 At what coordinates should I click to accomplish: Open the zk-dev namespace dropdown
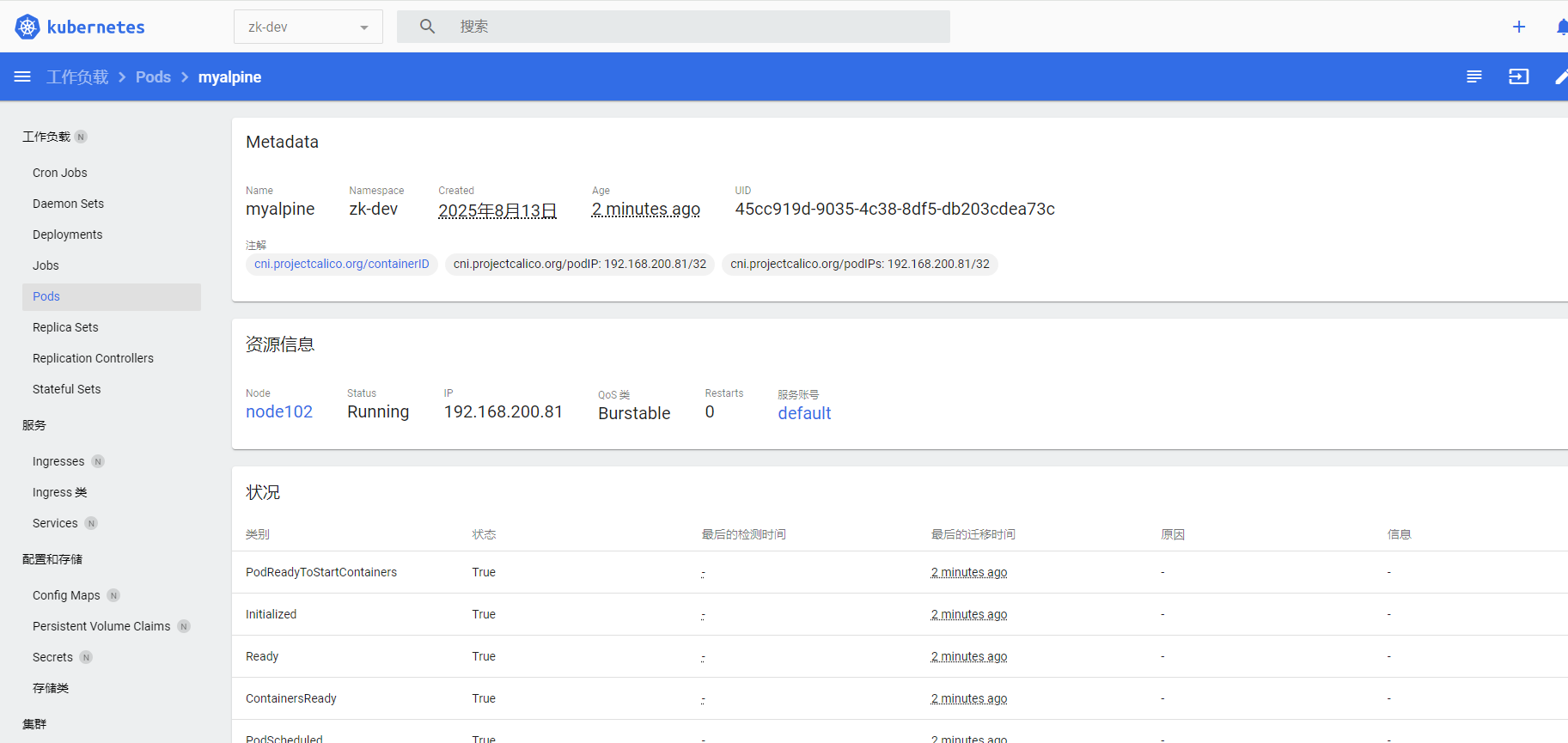click(x=308, y=27)
